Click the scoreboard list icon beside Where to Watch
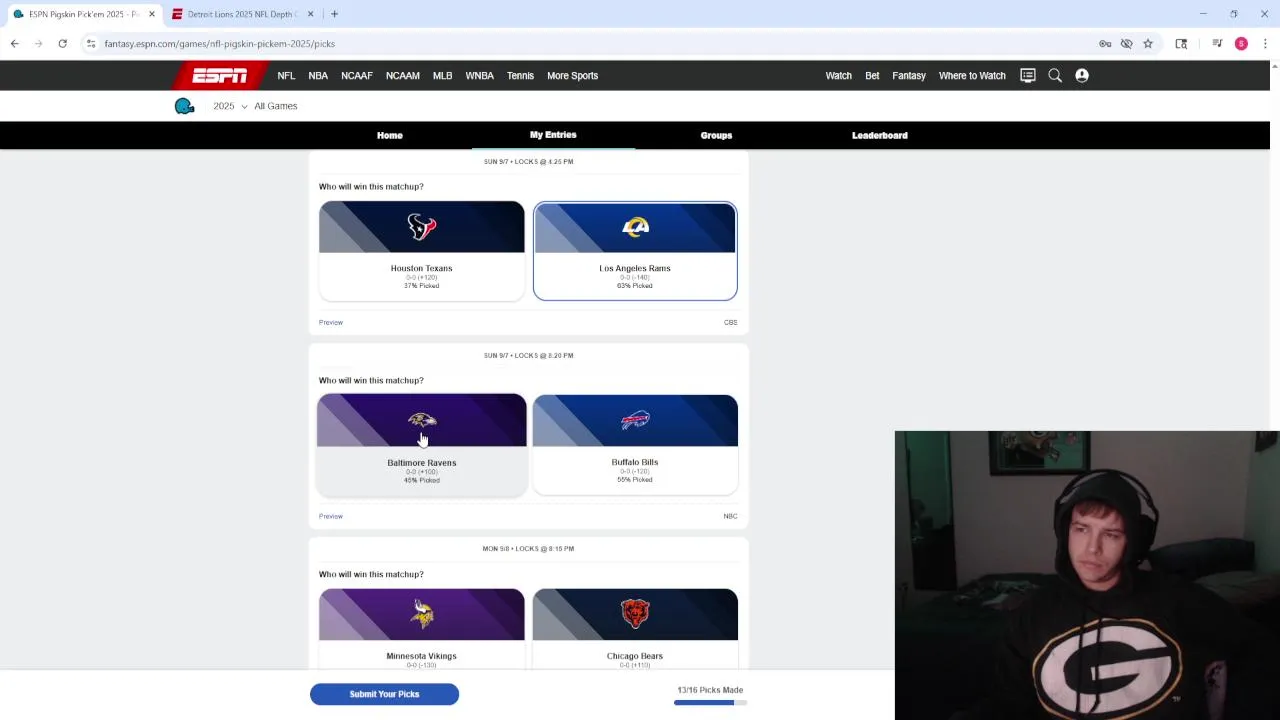 (x=1028, y=76)
